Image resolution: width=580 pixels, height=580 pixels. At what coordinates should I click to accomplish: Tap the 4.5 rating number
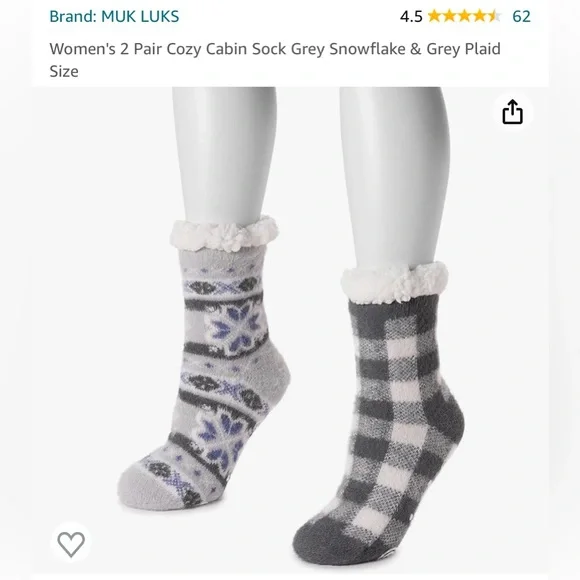(411, 17)
